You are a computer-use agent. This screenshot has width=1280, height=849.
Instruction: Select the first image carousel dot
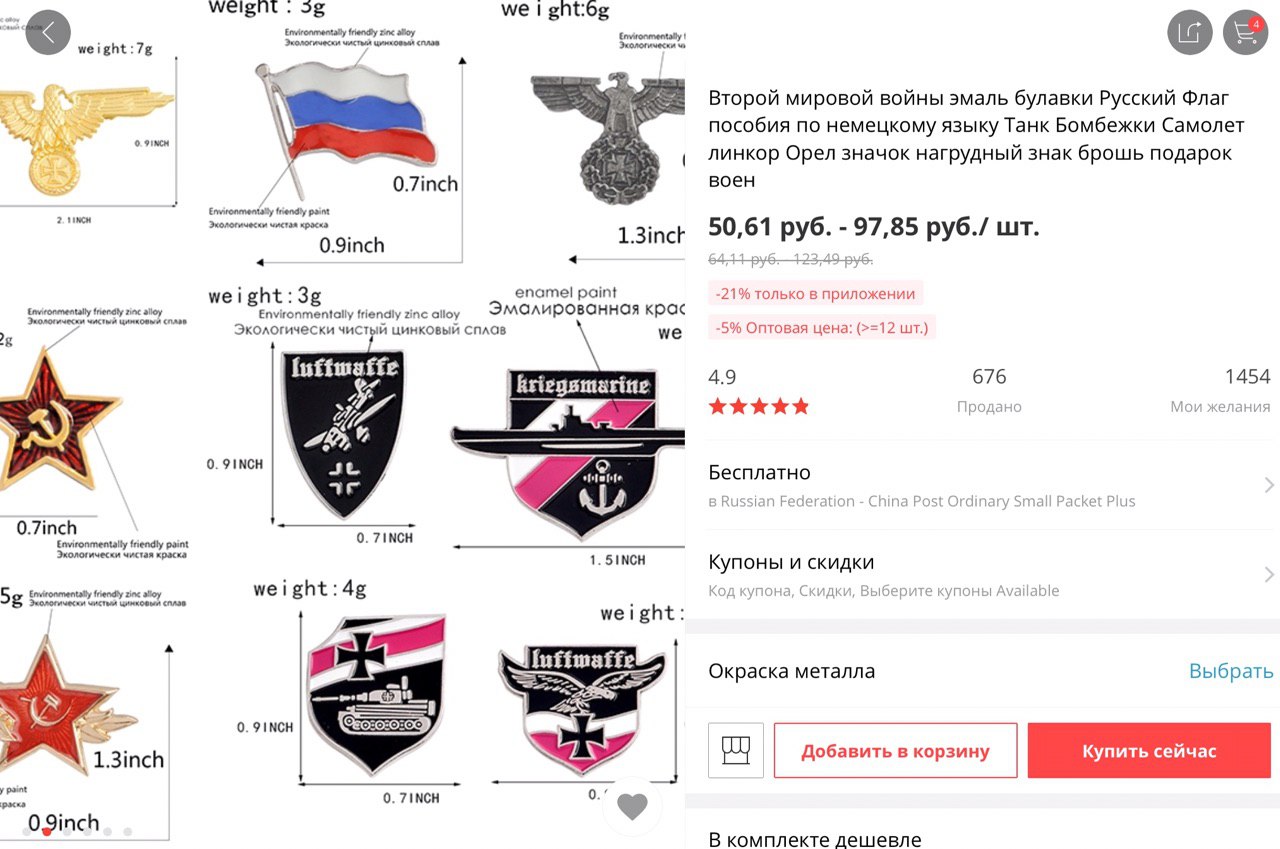click(27, 831)
